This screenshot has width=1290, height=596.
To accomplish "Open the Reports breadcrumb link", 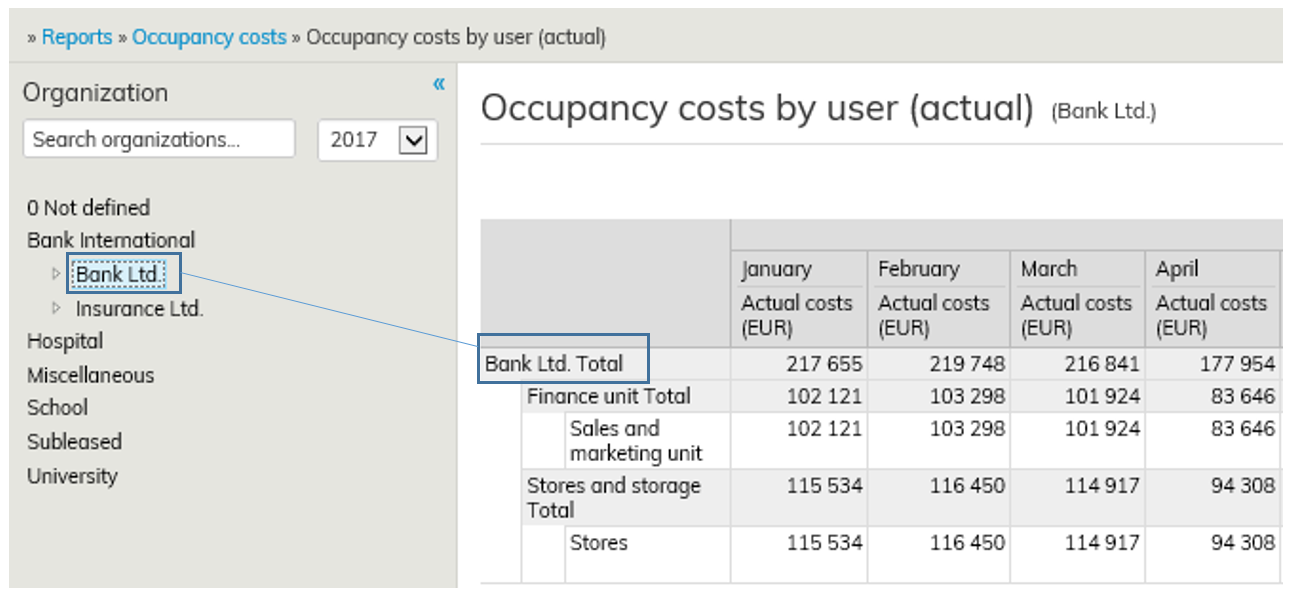I will click(77, 37).
